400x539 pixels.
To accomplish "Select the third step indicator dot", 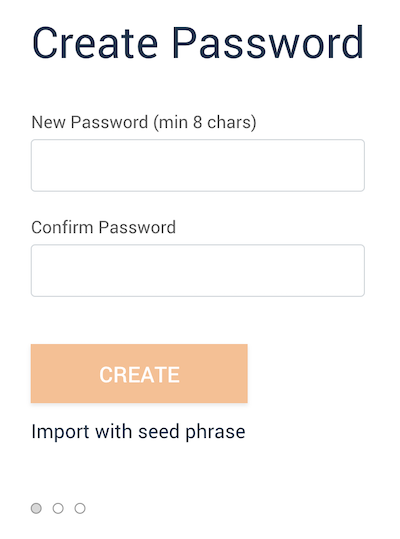I will (80, 508).
